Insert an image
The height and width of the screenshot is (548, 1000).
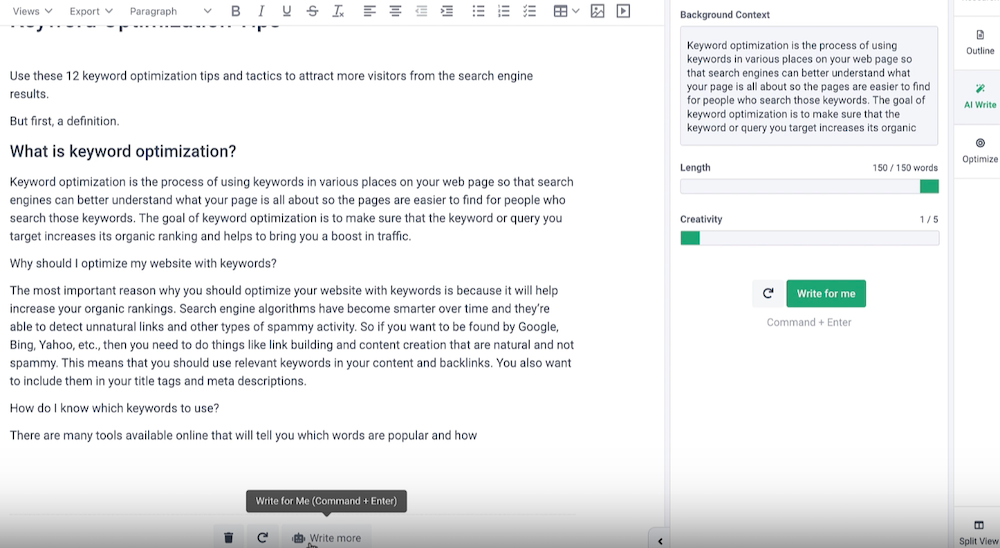(598, 11)
